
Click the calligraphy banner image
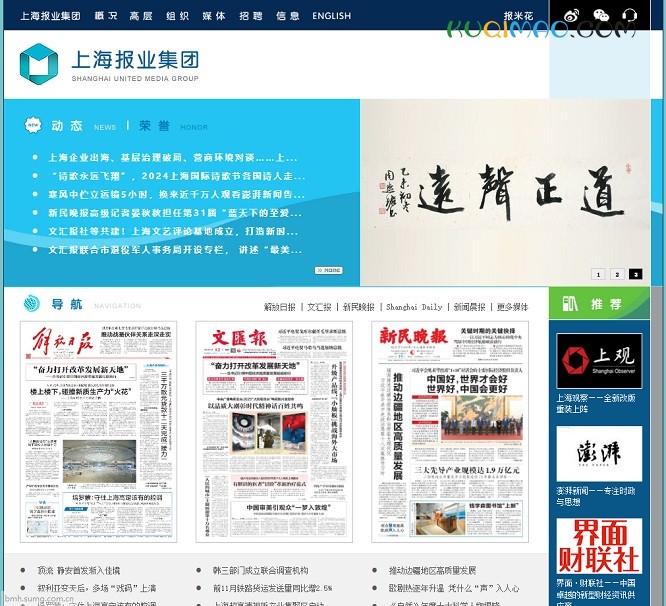505,192
